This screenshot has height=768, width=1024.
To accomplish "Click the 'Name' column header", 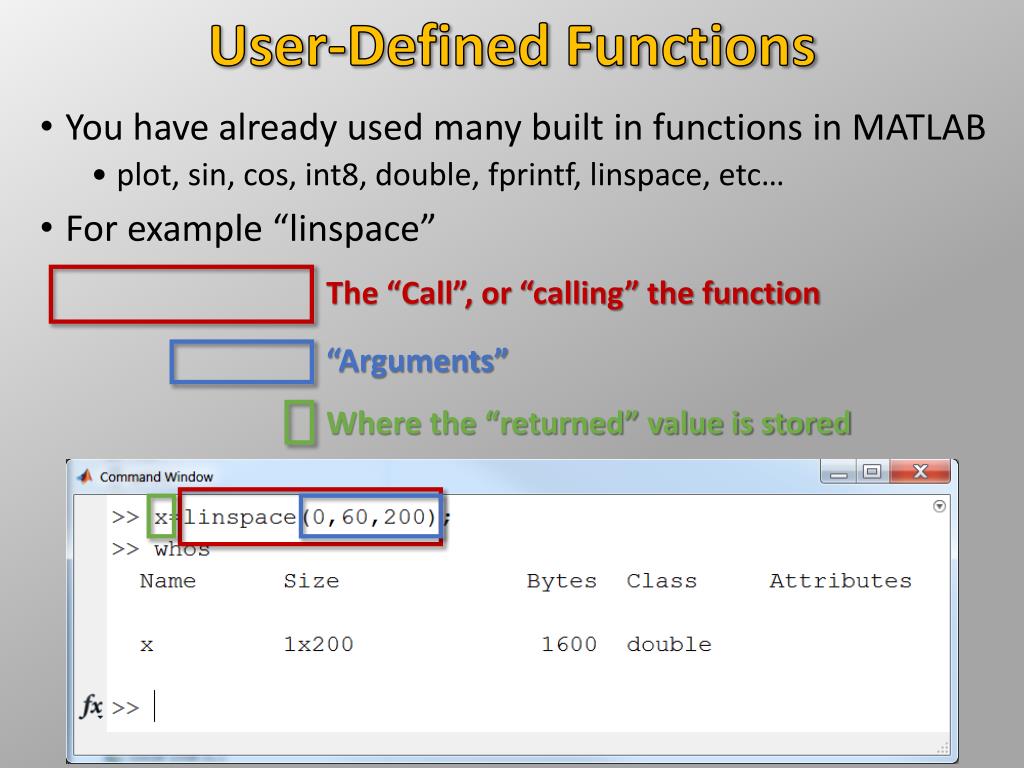I will point(168,581).
